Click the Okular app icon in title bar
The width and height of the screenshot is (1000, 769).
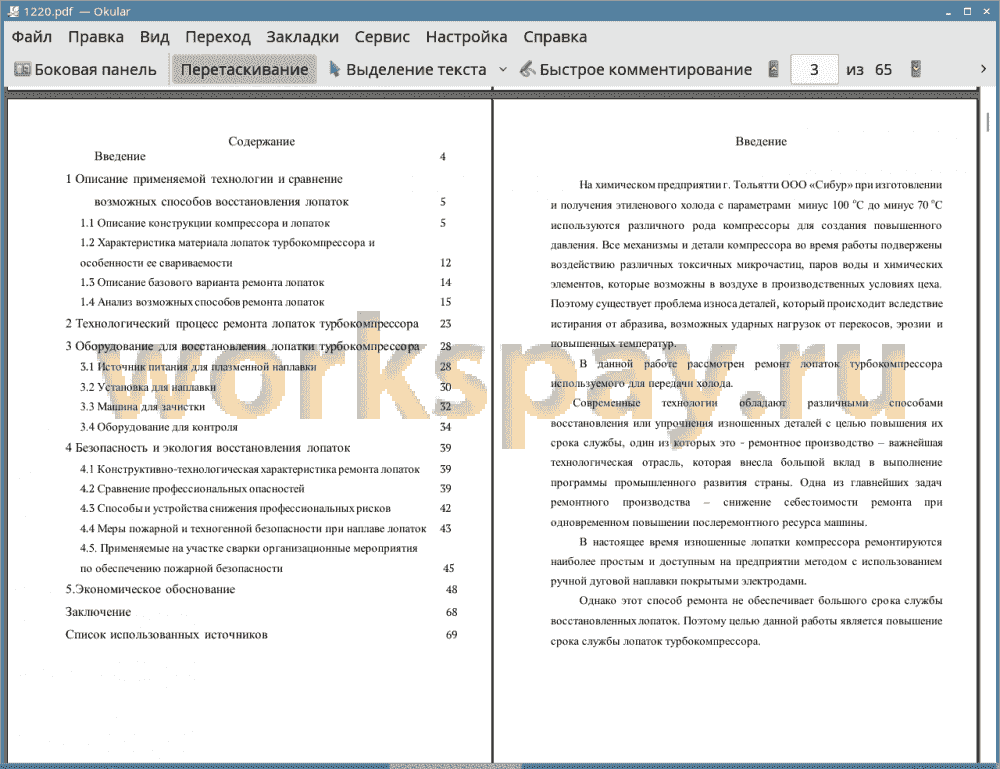click(12, 11)
